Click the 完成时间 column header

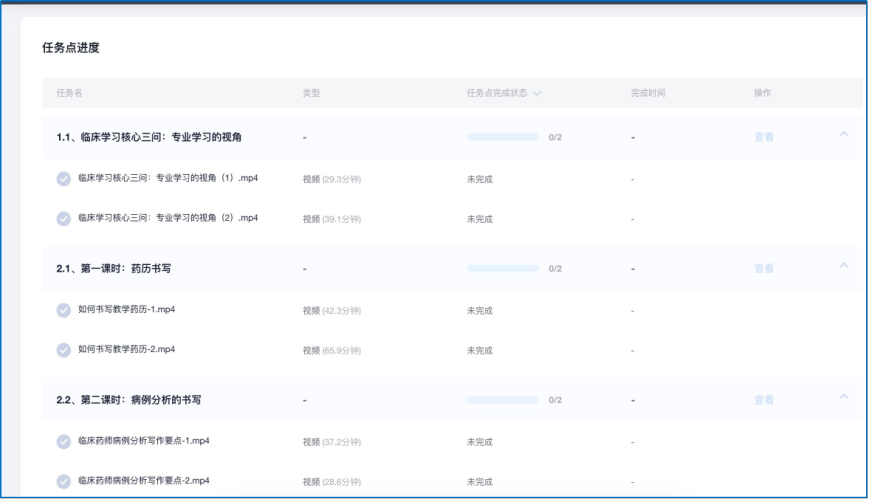click(x=647, y=93)
